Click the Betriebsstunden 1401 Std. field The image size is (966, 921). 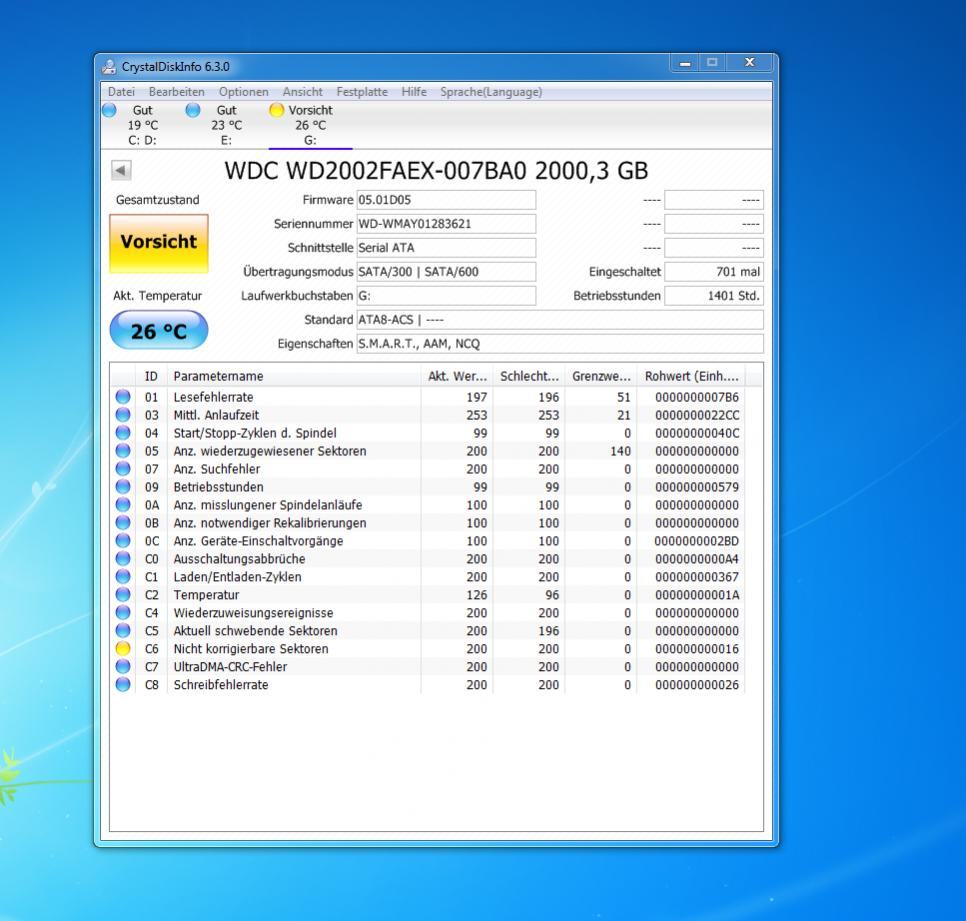[x=714, y=296]
